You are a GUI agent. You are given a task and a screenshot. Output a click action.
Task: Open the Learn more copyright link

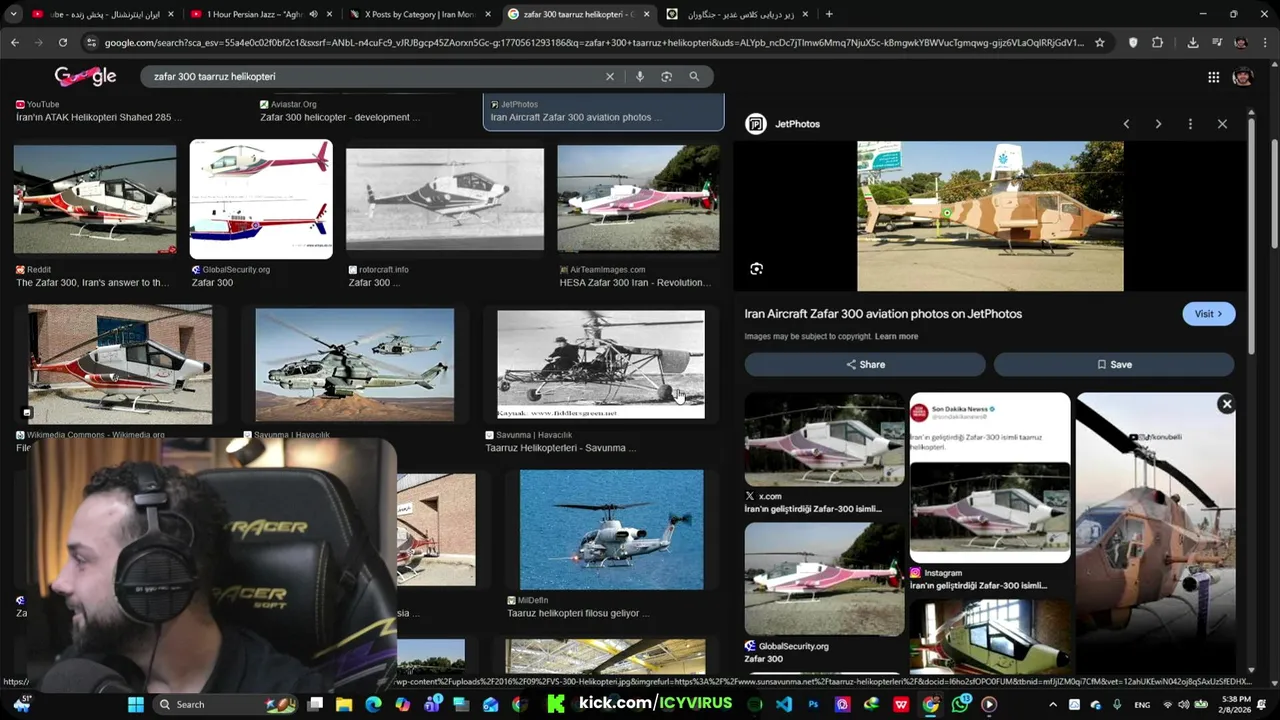click(x=896, y=336)
